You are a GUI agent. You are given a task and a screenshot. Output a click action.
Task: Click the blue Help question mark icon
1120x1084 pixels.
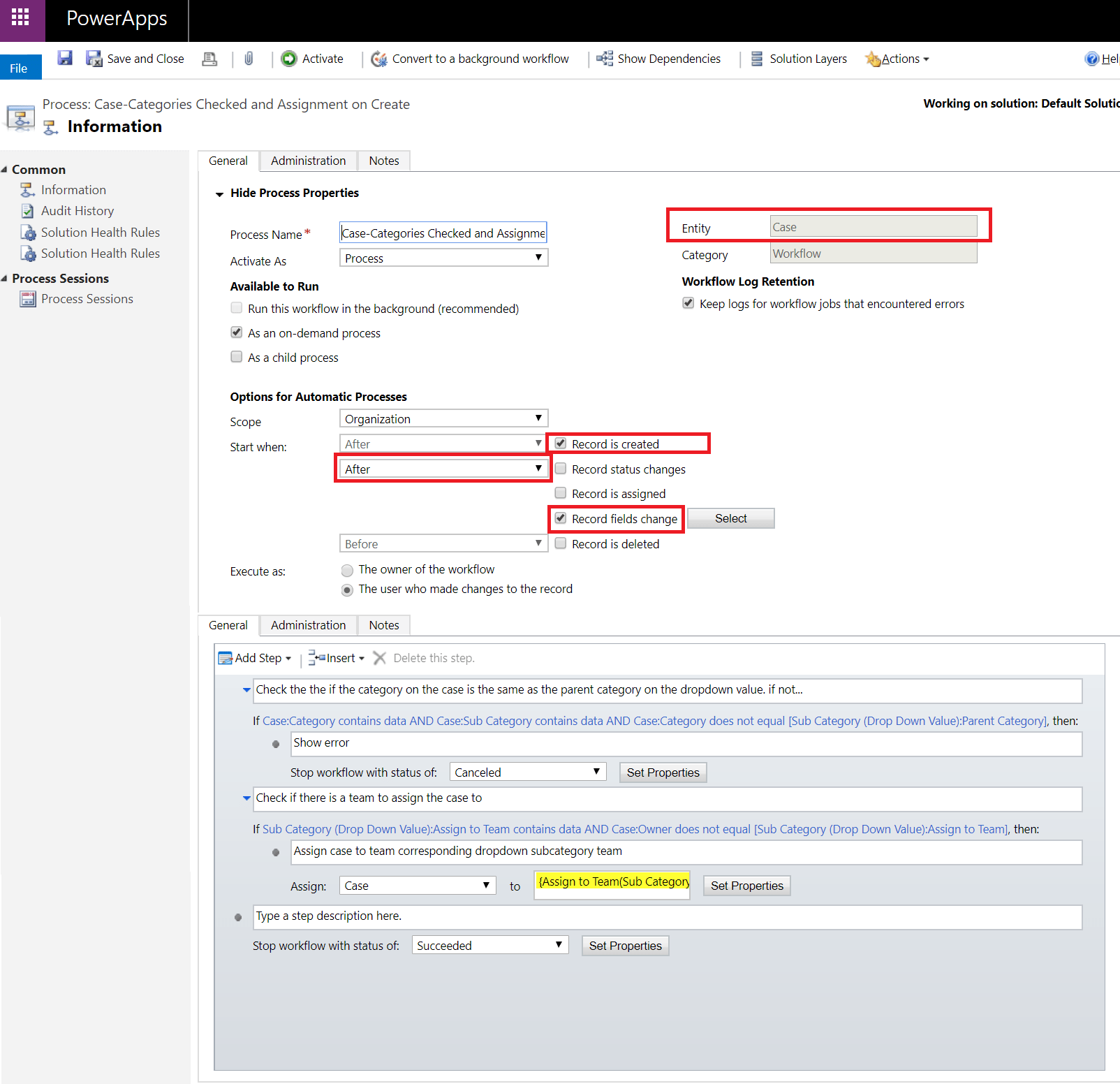[1092, 59]
